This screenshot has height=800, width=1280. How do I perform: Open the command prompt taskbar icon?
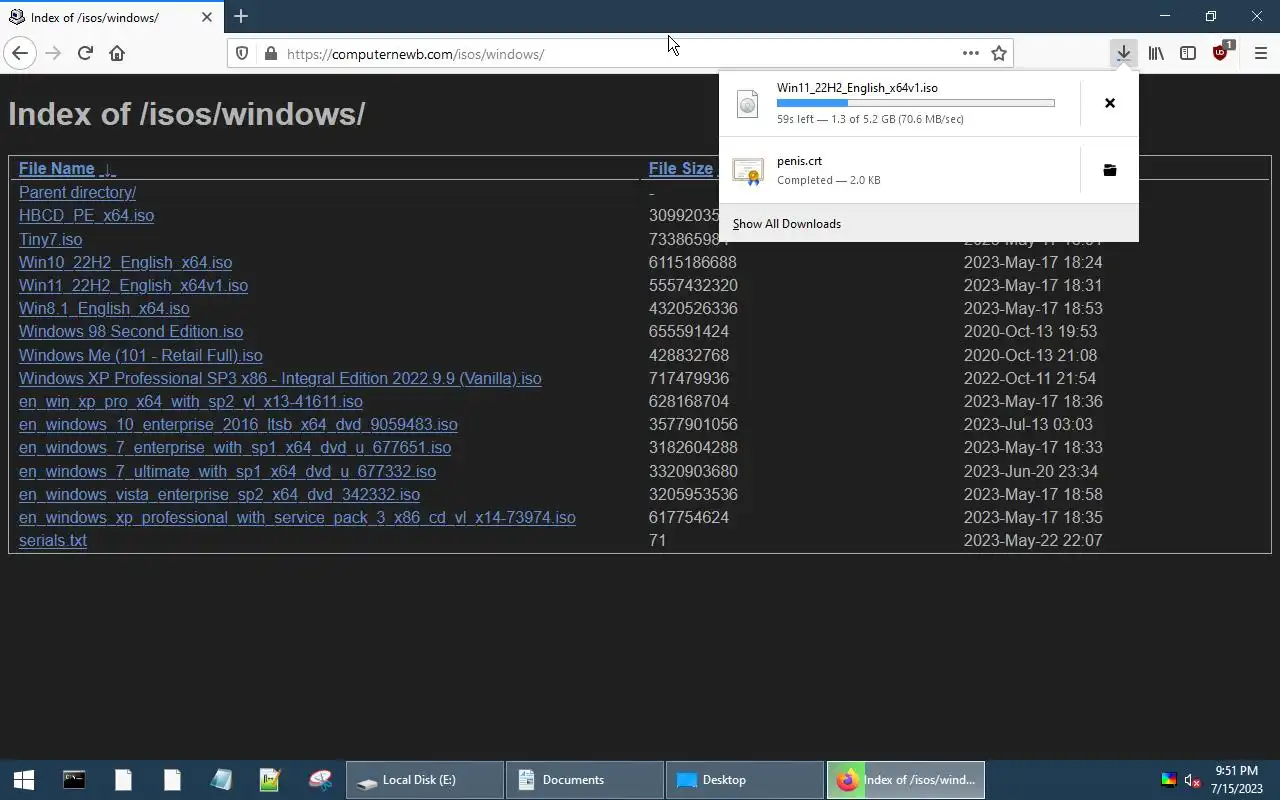[x=74, y=780]
